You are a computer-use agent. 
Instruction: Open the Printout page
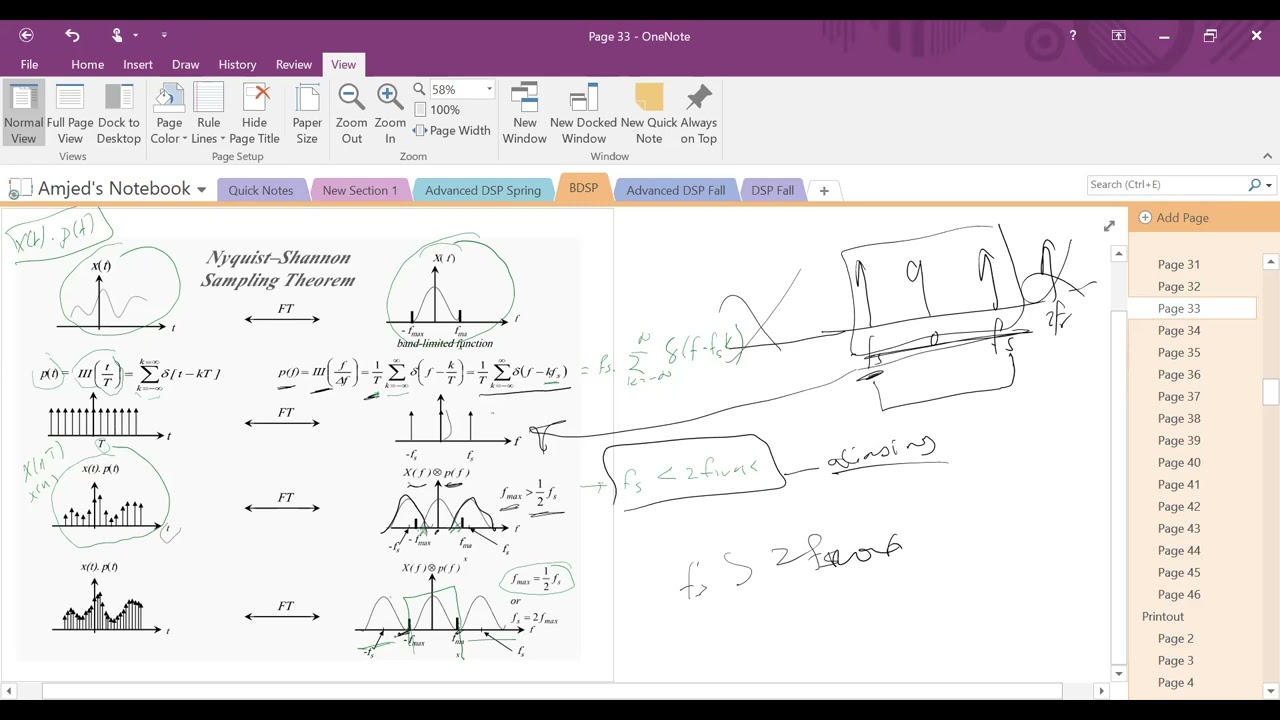tap(1163, 616)
